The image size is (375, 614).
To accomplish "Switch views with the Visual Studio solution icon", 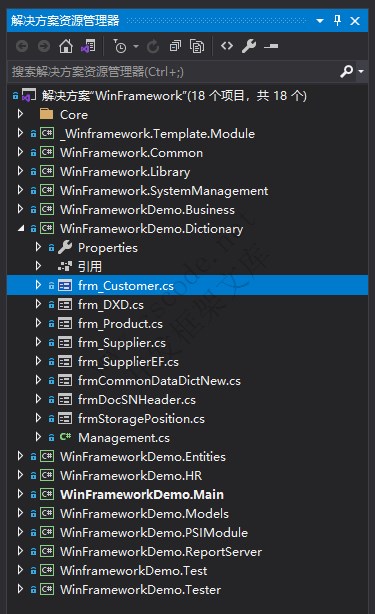I will (x=88, y=46).
